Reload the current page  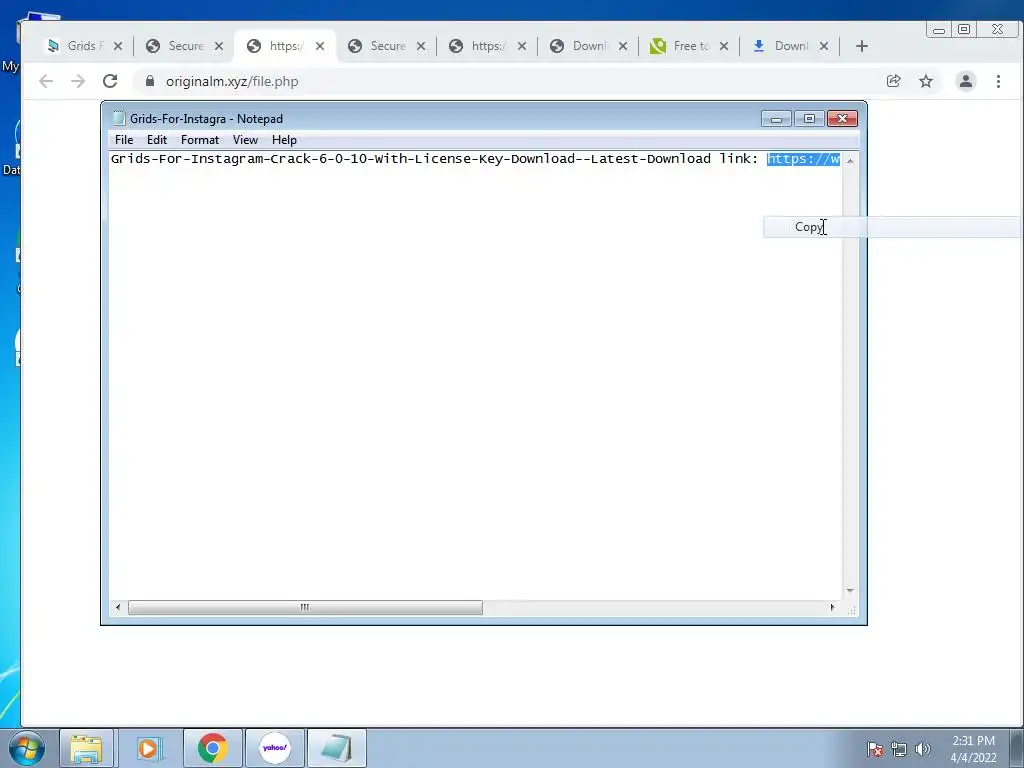point(110,81)
